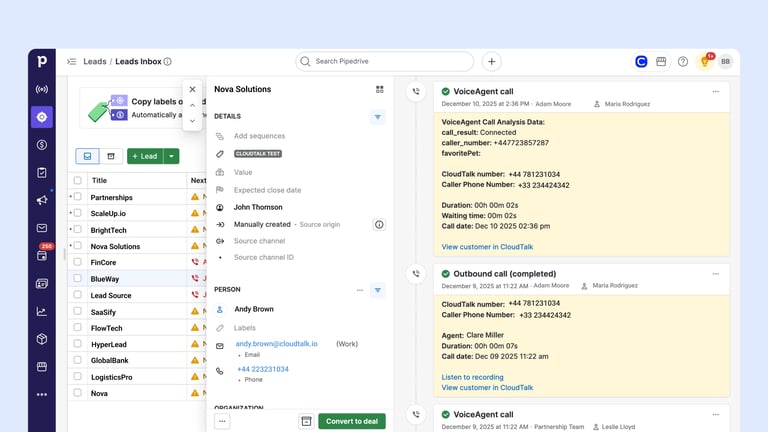
Task: Open the Products box sidebar icon
Action: click(42, 339)
